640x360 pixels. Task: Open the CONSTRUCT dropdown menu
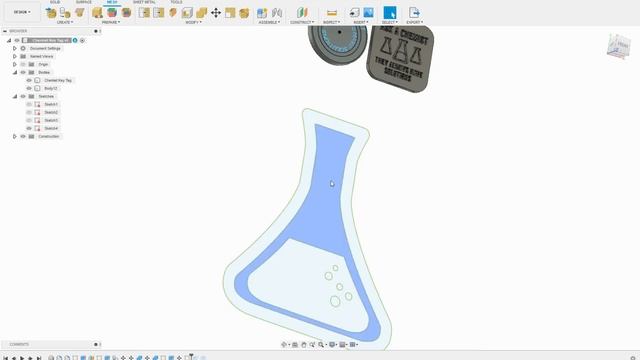pos(302,22)
